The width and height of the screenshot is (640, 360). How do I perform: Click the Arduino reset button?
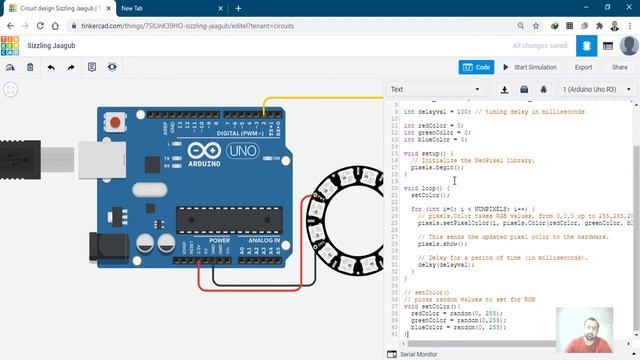(115, 122)
